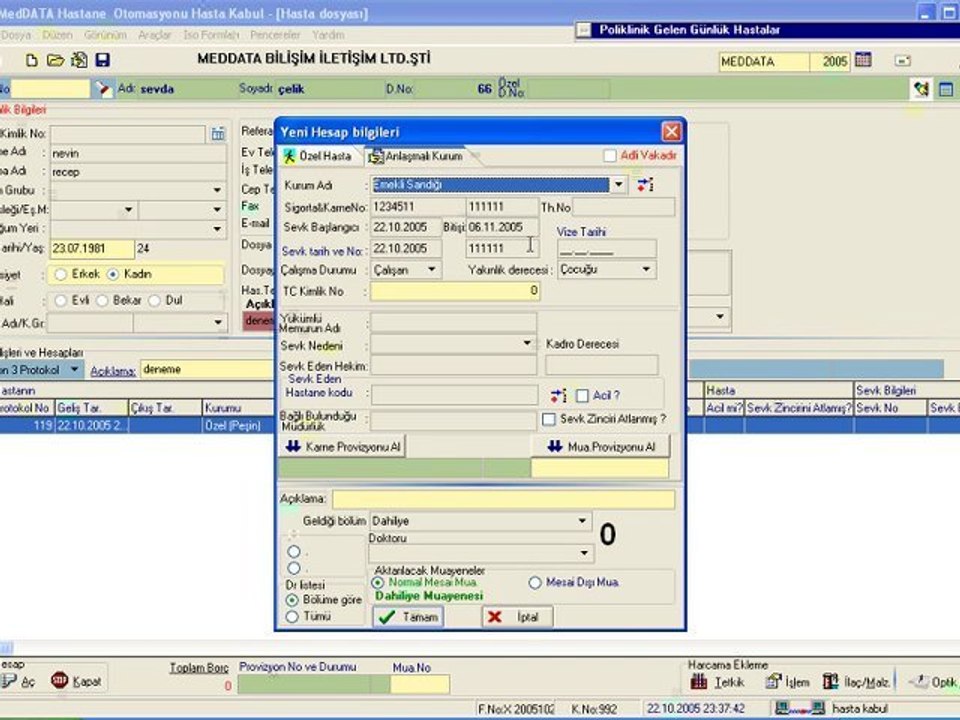The height and width of the screenshot is (720, 960).
Task: Select the Bekar marital status radio button
Action: pos(102,301)
